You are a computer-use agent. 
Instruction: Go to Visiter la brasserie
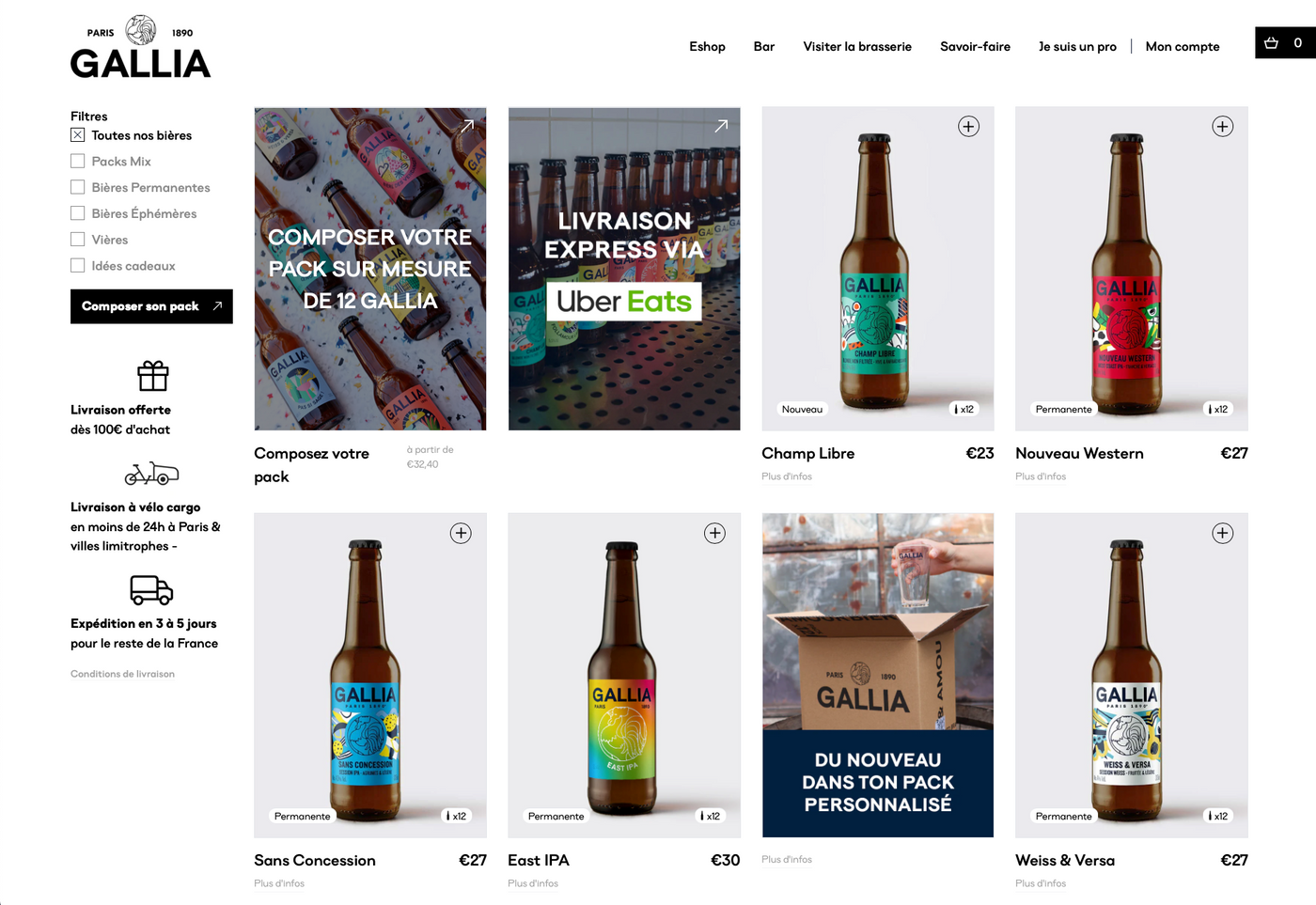(x=857, y=46)
